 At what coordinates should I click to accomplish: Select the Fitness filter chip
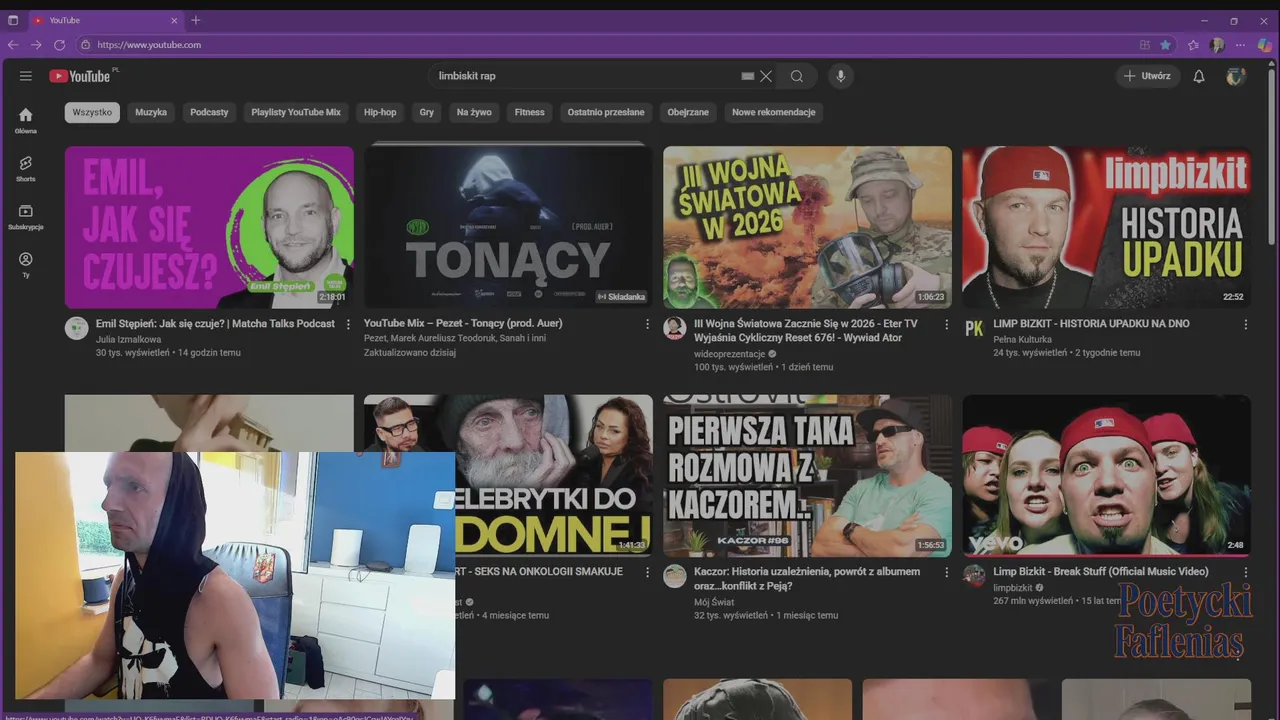click(530, 112)
